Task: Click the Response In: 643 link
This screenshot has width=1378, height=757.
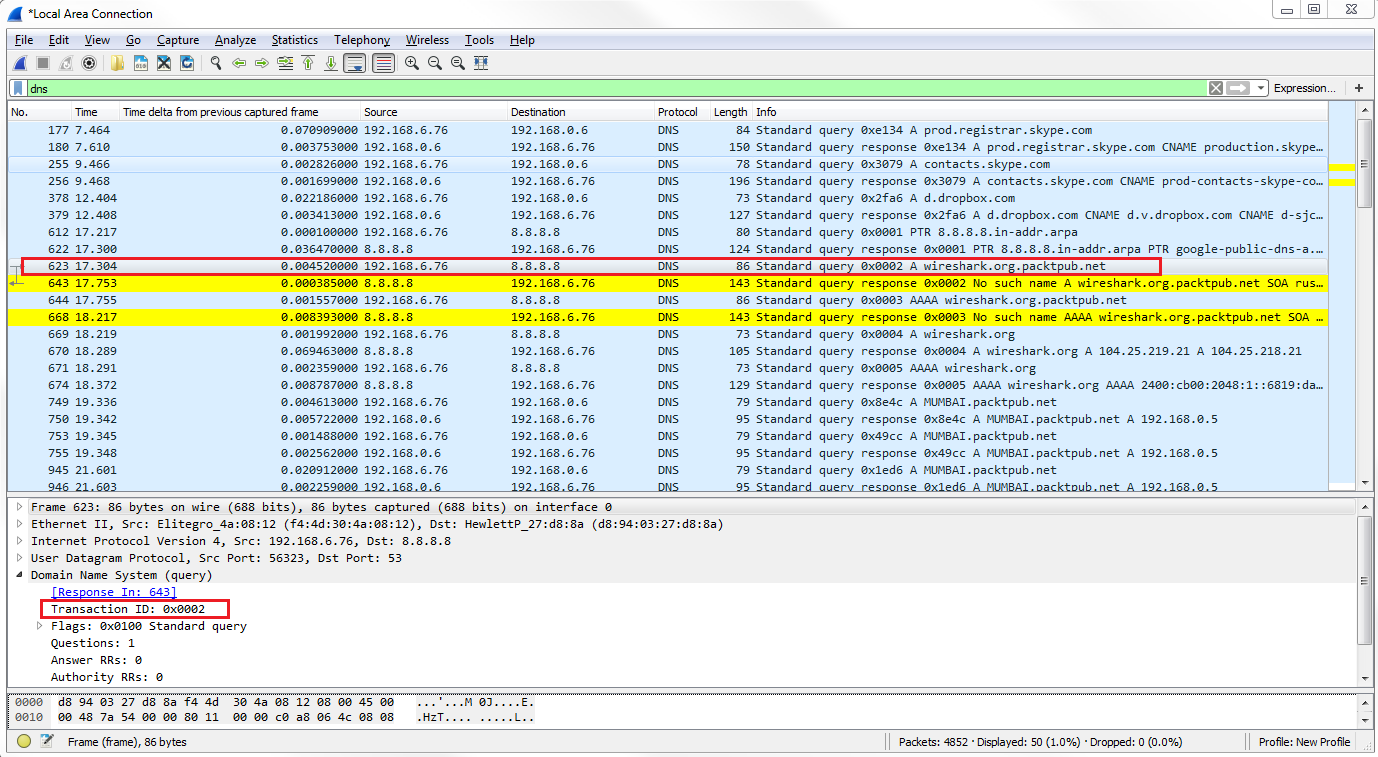Action: (x=113, y=592)
